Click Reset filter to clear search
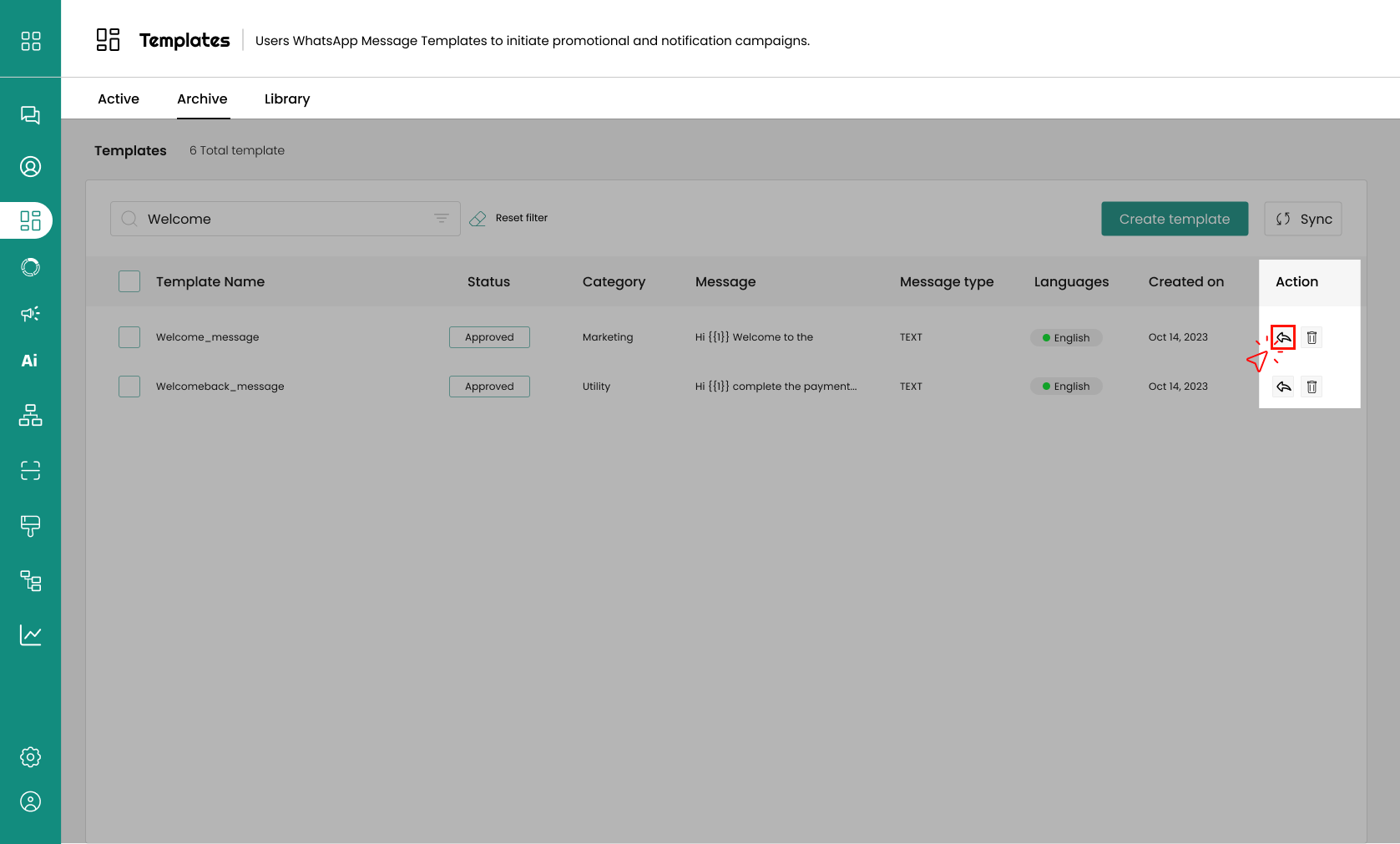The image size is (1400, 844). 509,218
